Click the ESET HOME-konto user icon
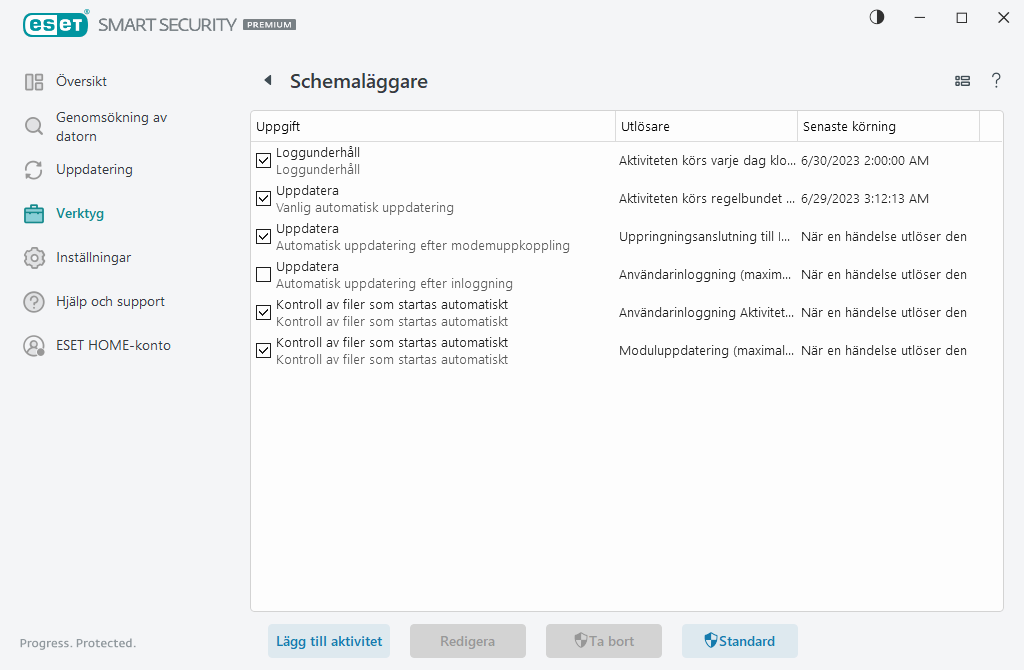This screenshot has width=1024, height=670. tap(34, 346)
